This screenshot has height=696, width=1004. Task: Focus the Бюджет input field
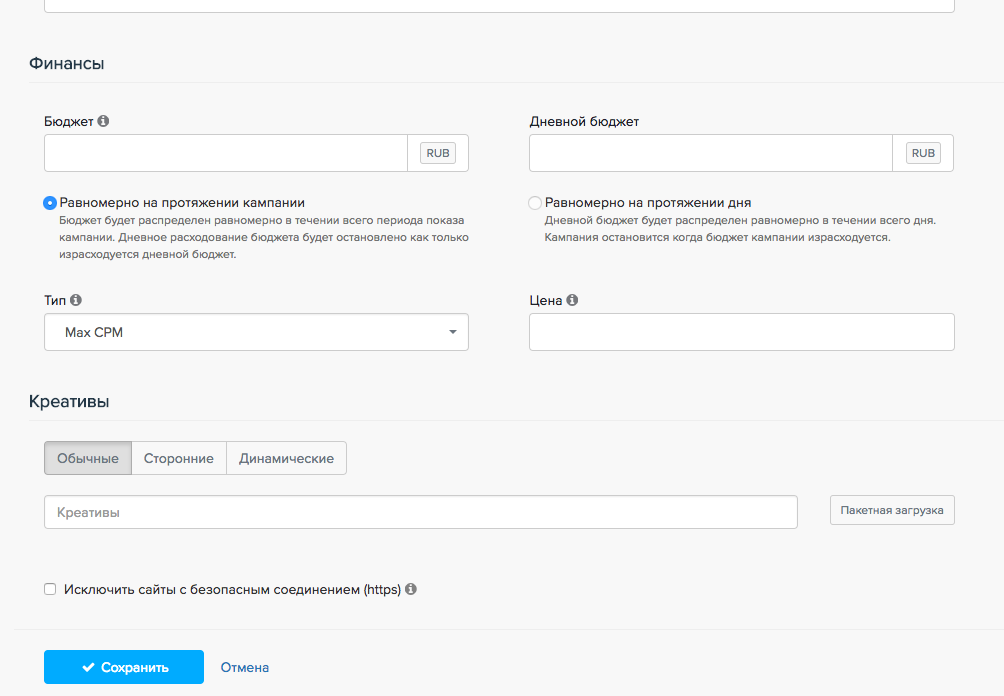226,153
